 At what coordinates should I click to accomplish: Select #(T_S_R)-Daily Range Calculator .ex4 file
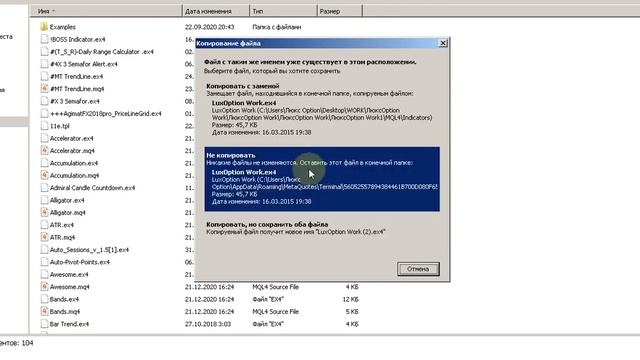coord(102,52)
